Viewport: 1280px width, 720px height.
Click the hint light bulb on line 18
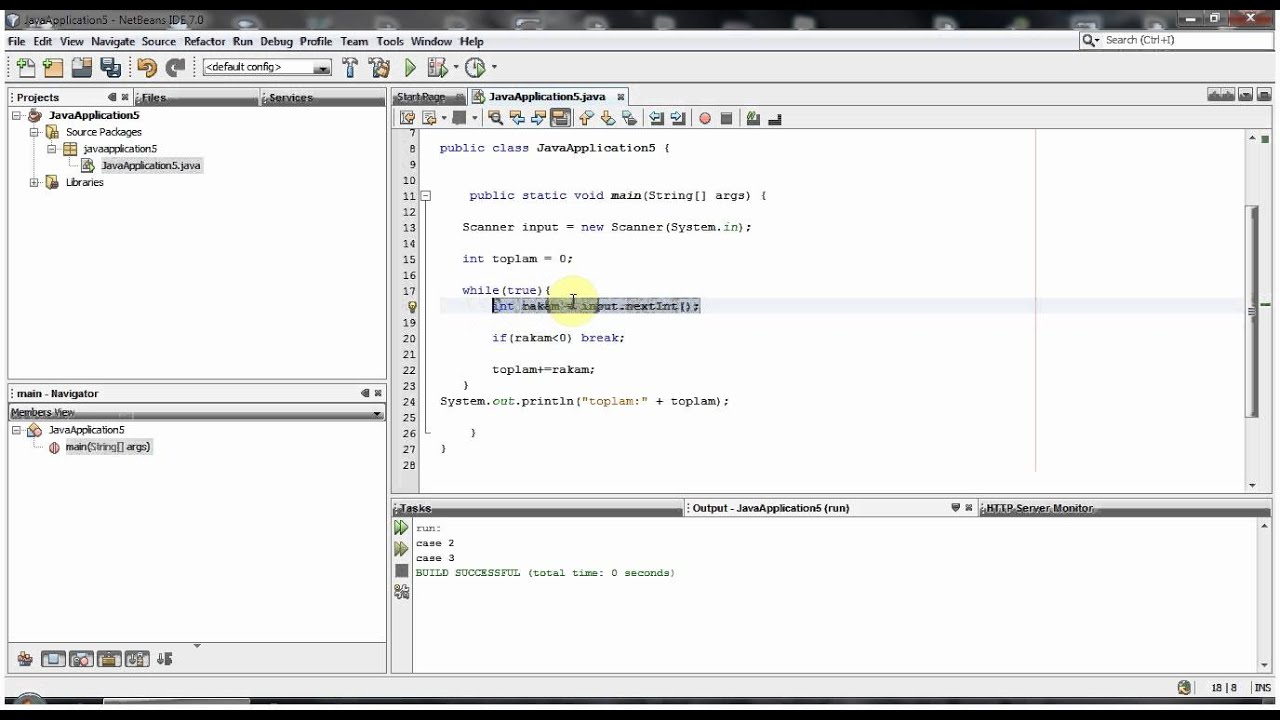coord(412,306)
